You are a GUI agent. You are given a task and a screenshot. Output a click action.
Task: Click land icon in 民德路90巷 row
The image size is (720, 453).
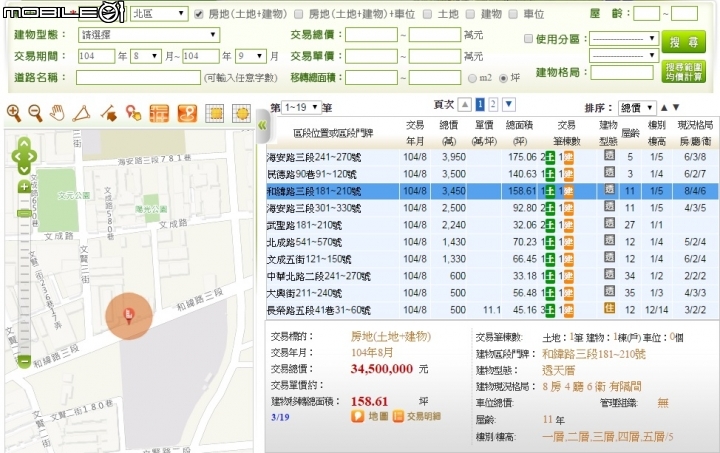tap(550, 174)
